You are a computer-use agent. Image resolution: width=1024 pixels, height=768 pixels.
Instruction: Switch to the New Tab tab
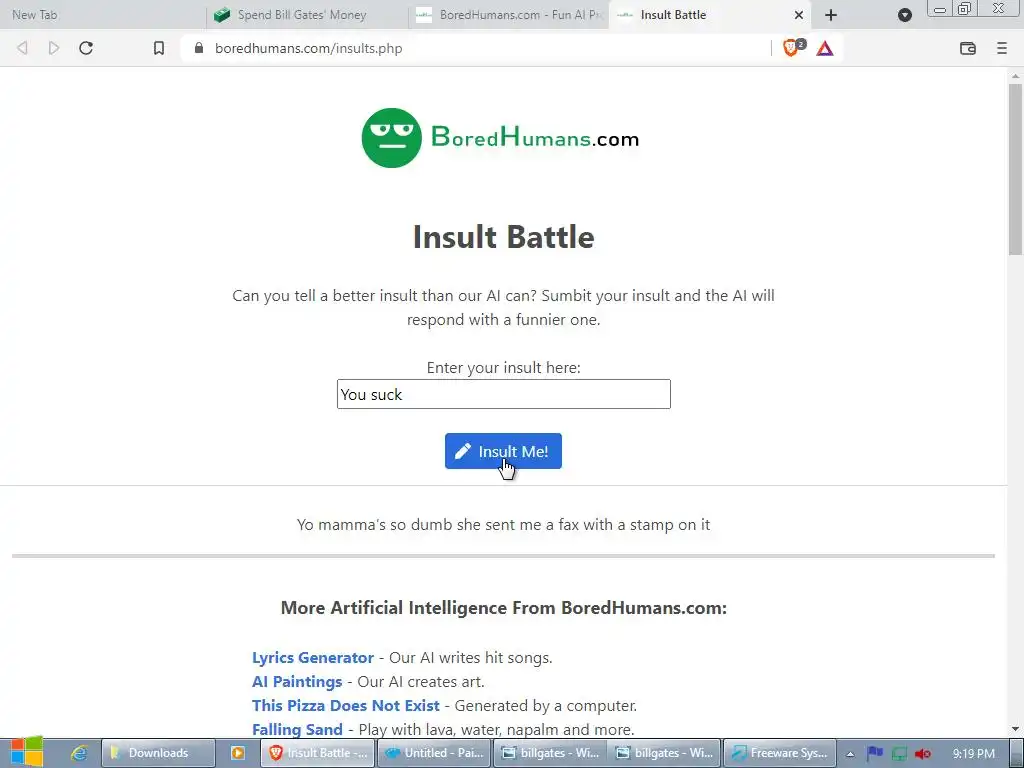point(103,14)
